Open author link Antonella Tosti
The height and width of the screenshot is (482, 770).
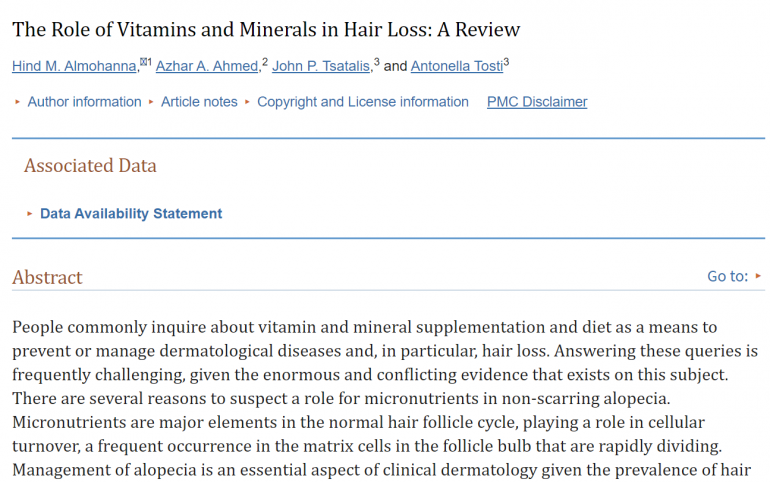point(457,66)
